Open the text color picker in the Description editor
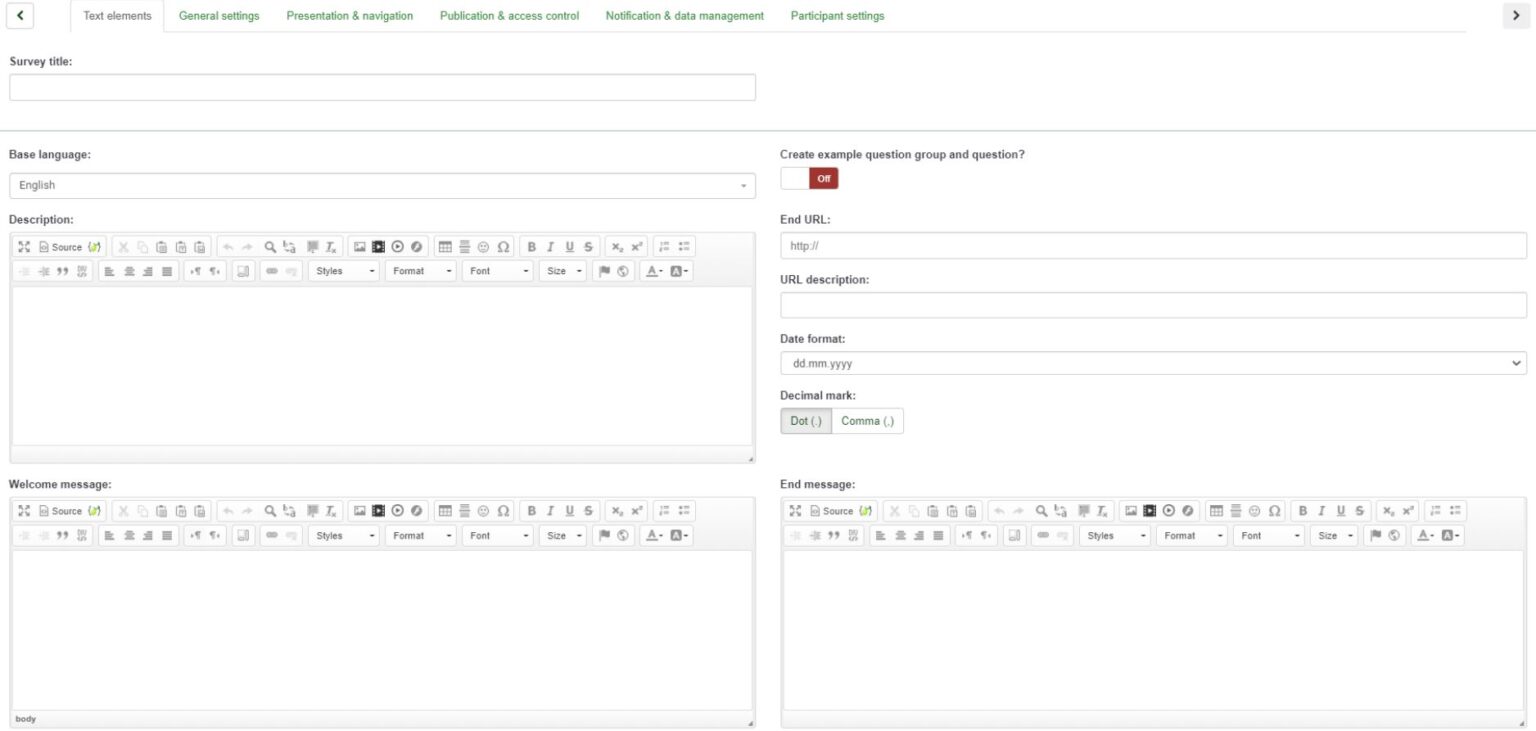Image resolution: width=1536 pixels, height=731 pixels. point(653,270)
